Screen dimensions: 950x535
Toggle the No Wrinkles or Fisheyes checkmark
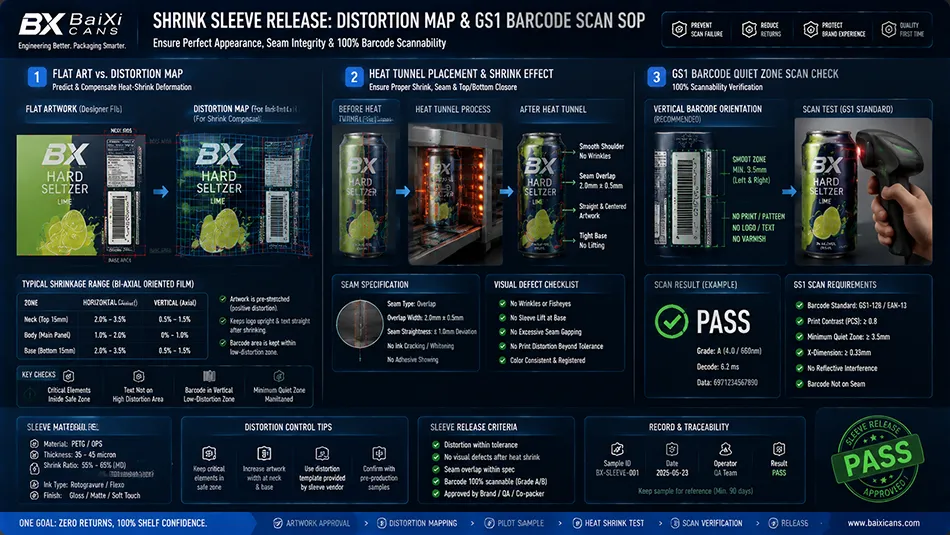click(502, 304)
